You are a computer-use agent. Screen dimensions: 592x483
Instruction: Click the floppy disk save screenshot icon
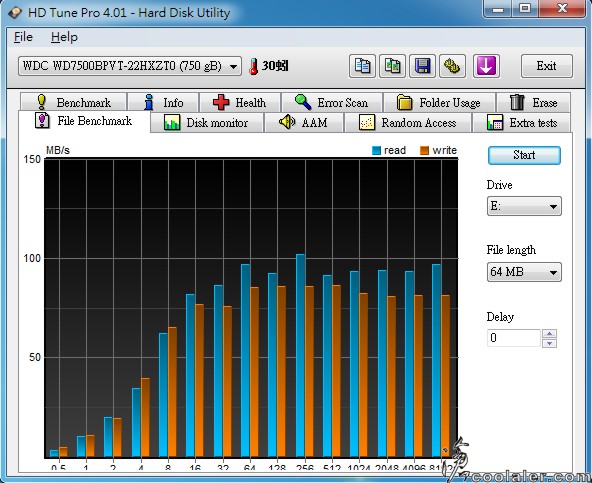tap(422, 66)
